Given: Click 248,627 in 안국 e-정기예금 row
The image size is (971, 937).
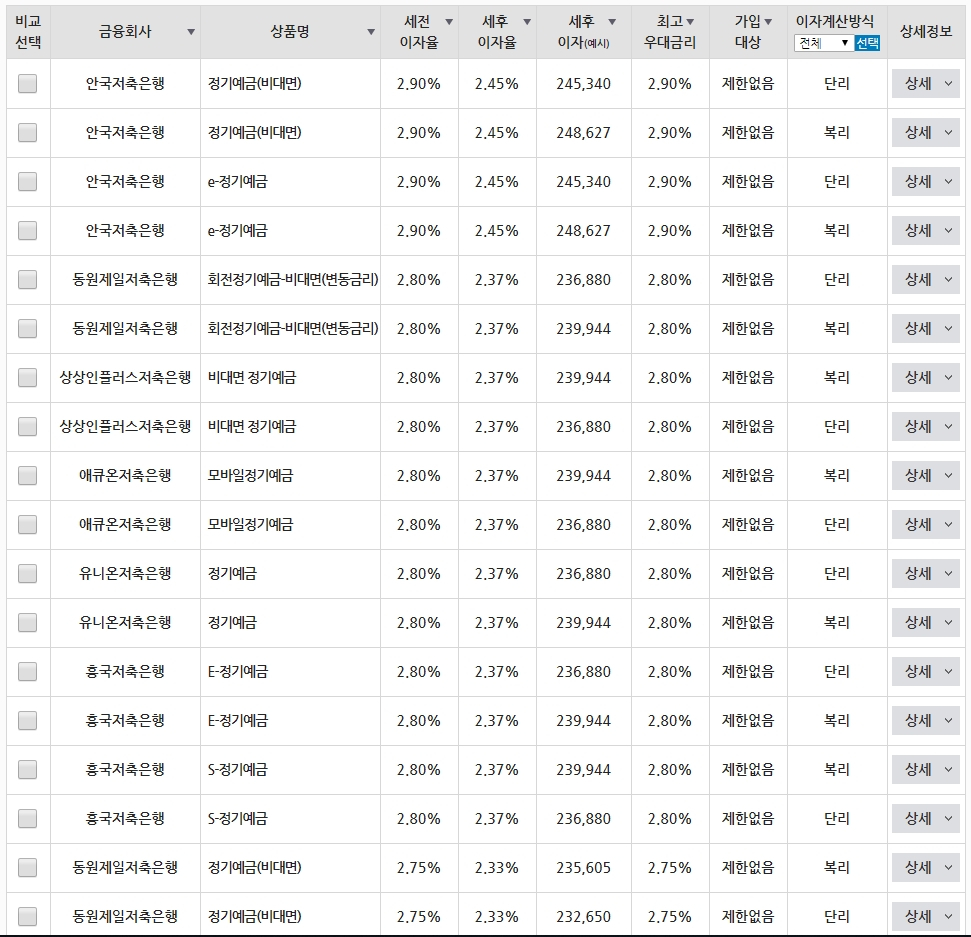Looking at the screenshot, I should coord(583,230).
